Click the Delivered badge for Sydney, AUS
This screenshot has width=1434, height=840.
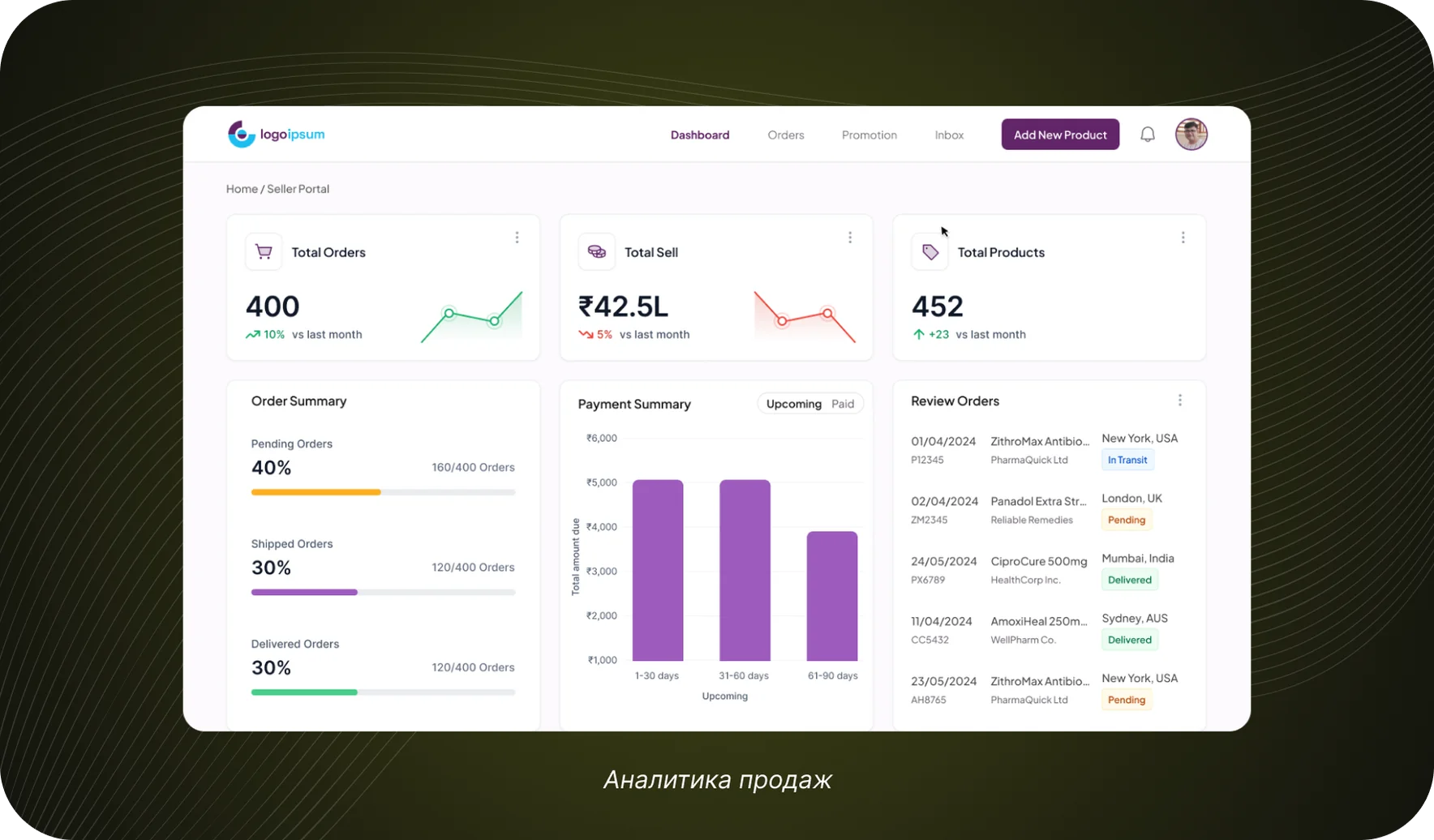click(x=1130, y=640)
